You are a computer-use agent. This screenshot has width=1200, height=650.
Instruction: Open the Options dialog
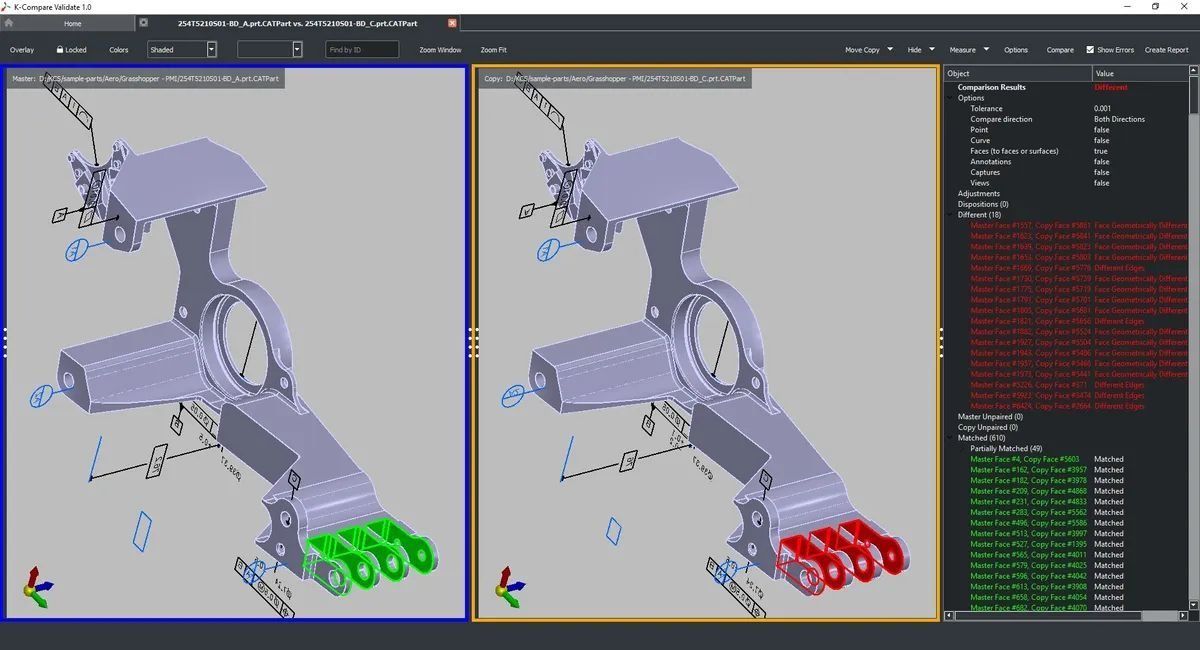[1016, 50]
